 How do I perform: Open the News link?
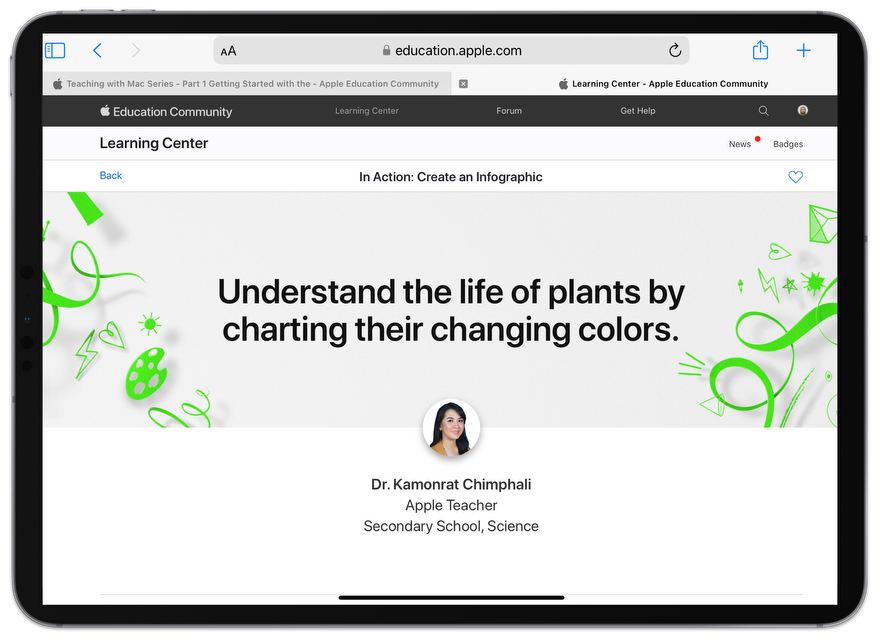[739, 144]
